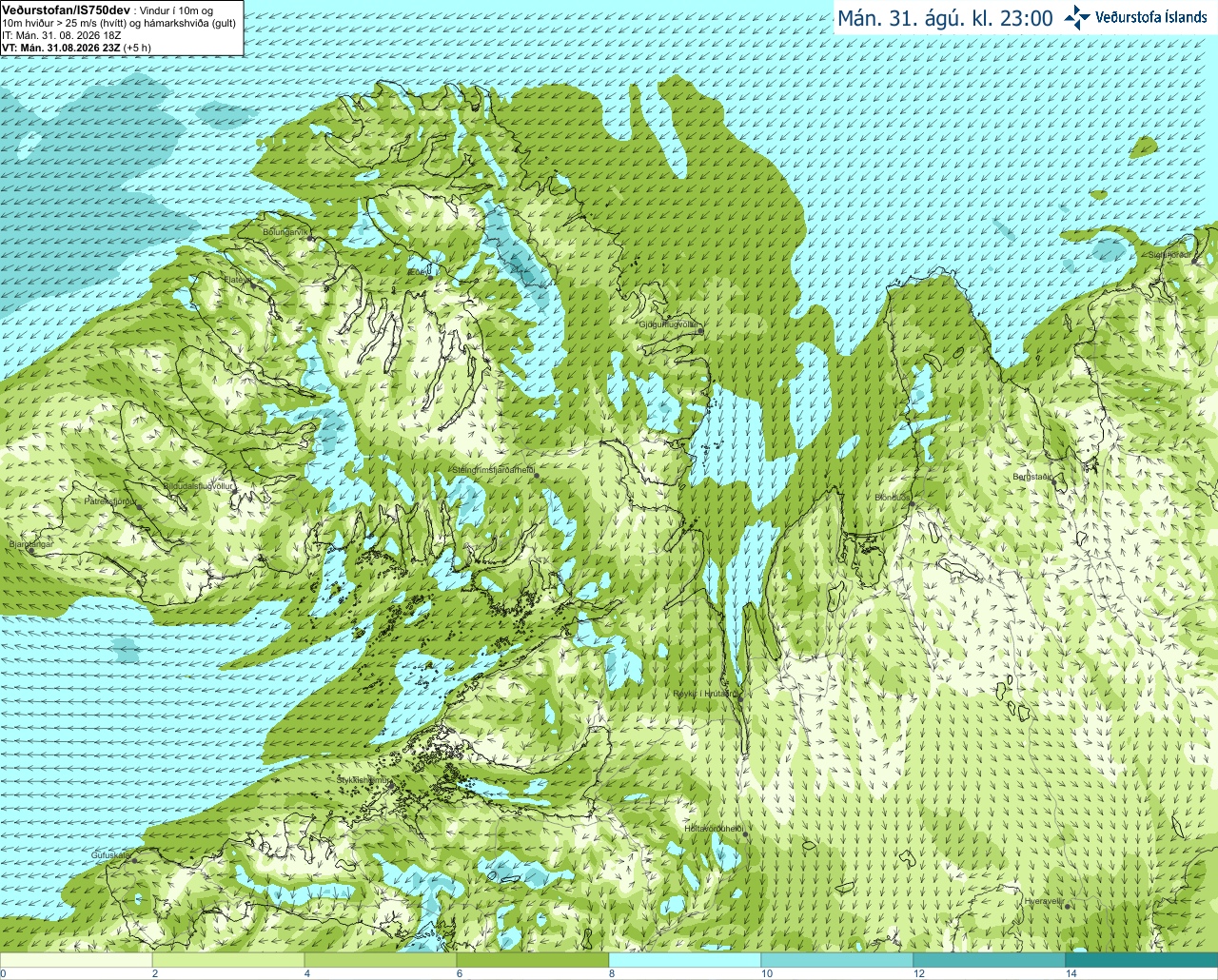Click the Bergstaðir station label
Image resolution: width=1218 pixels, height=980 pixels.
click(1032, 477)
